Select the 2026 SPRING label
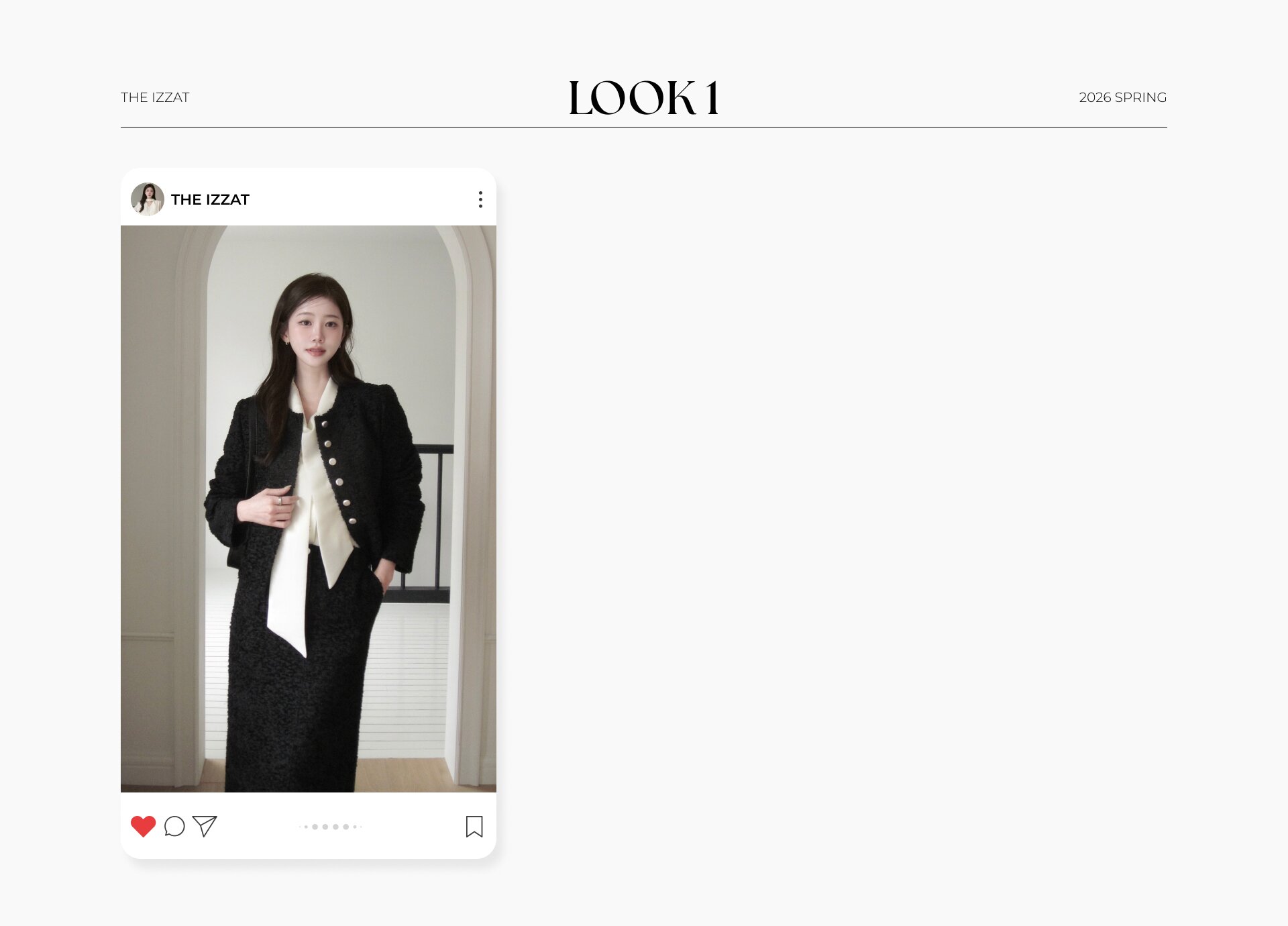The height and width of the screenshot is (926, 1288). [1123, 97]
